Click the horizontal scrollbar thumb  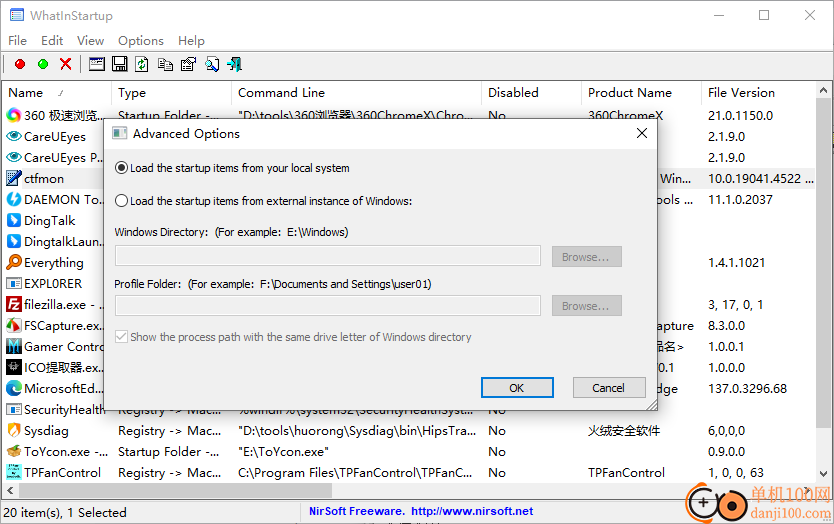click(x=174, y=490)
